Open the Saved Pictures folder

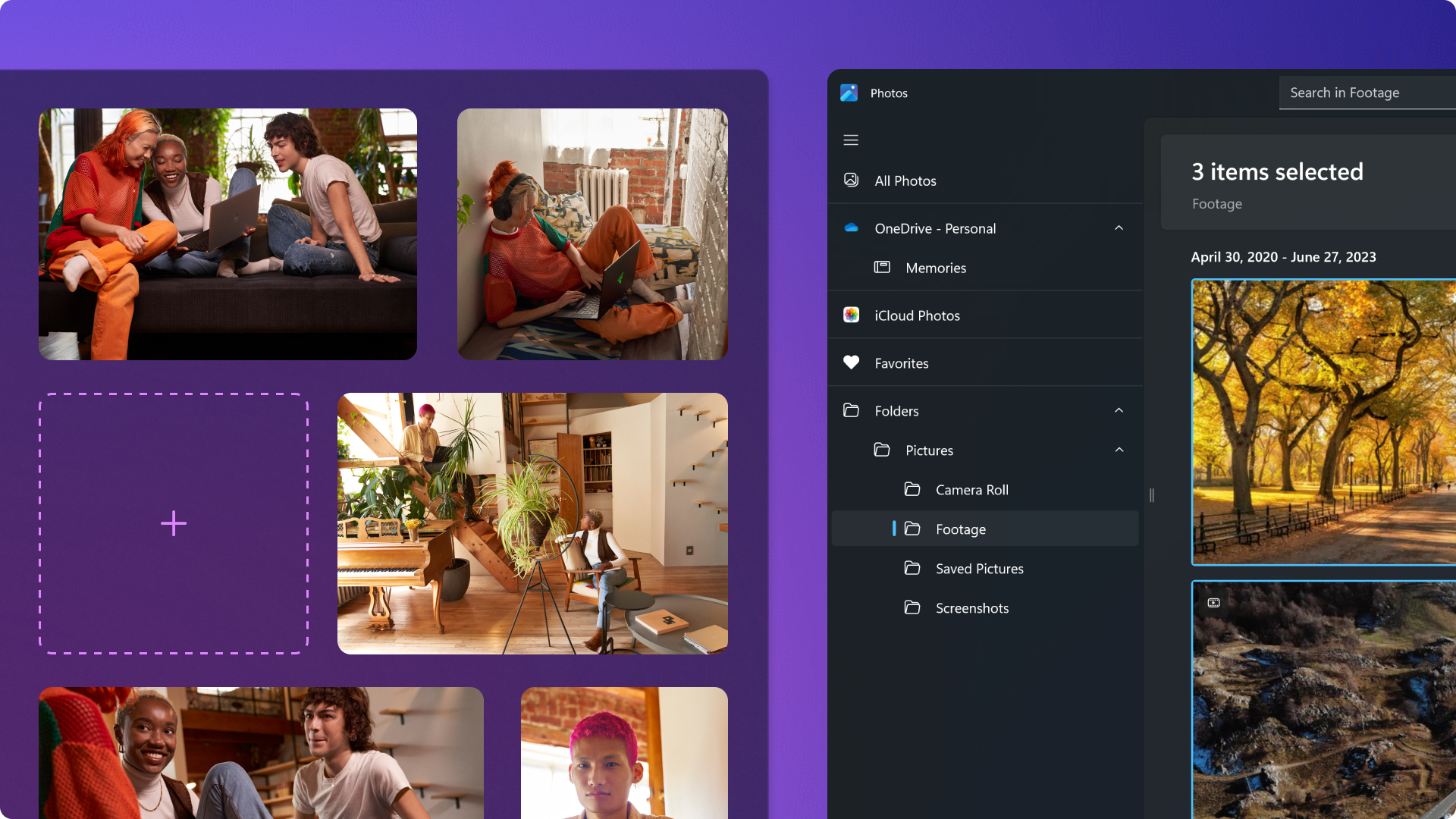(x=978, y=568)
